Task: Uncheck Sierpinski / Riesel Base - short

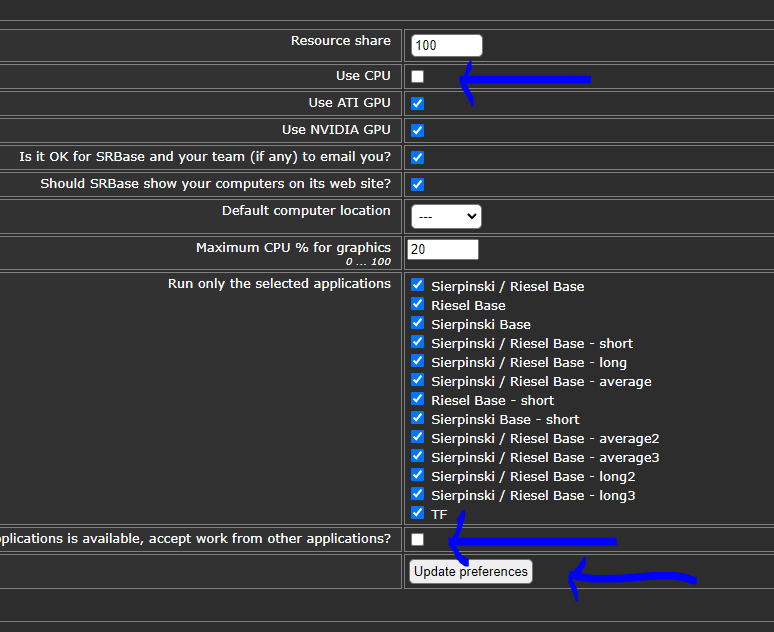Action: (417, 342)
